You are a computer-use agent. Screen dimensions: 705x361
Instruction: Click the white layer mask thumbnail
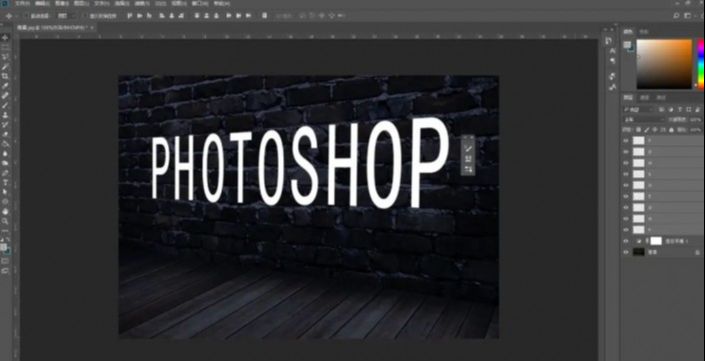[656, 241]
